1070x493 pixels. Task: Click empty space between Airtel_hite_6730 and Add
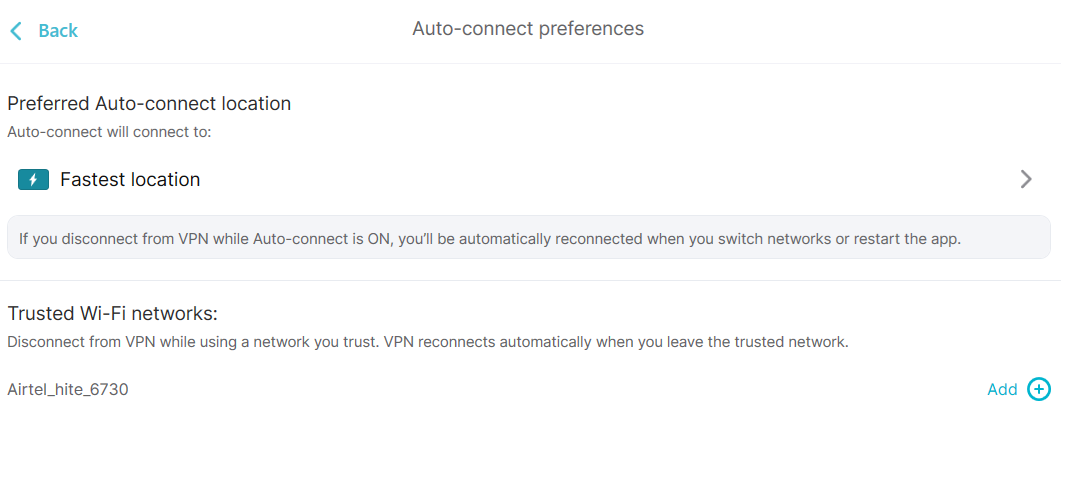click(x=556, y=390)
